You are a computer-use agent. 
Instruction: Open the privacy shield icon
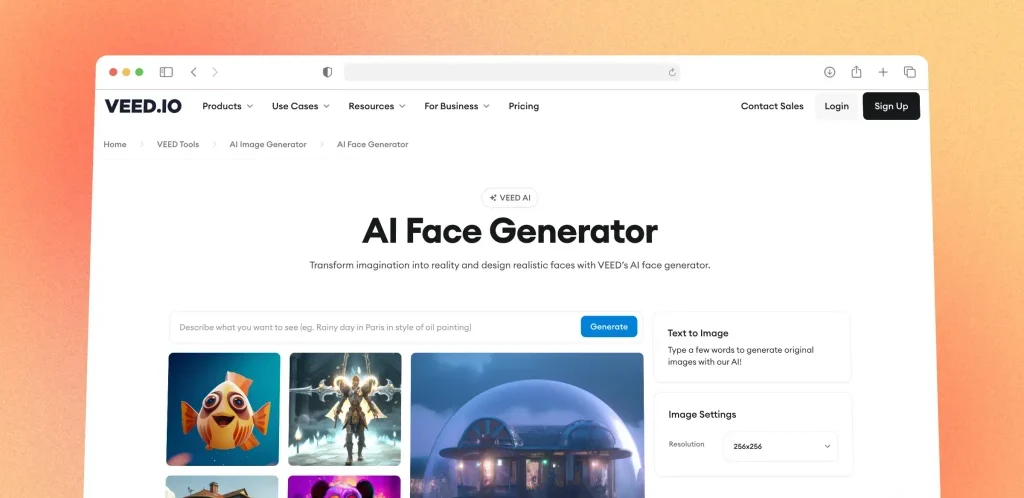[327, 72]
